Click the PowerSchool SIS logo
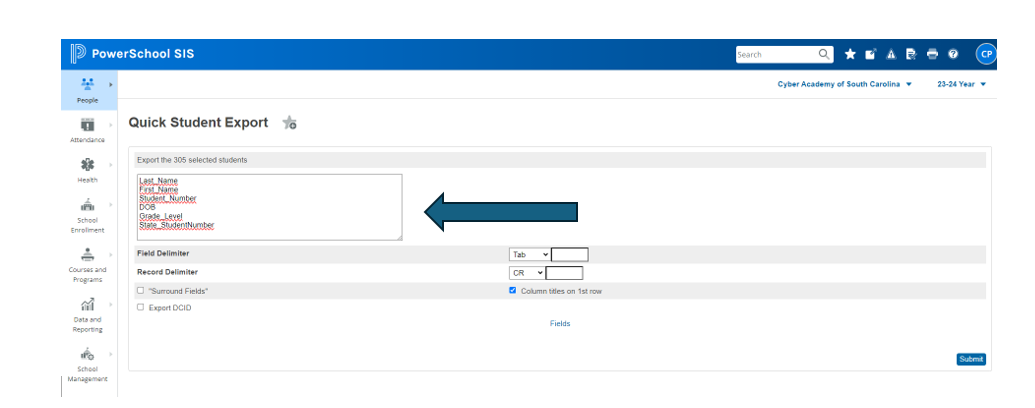Image resolution: width=1035 pixels, height=408 pixels. pyautogui.click(x=133, y=54)
